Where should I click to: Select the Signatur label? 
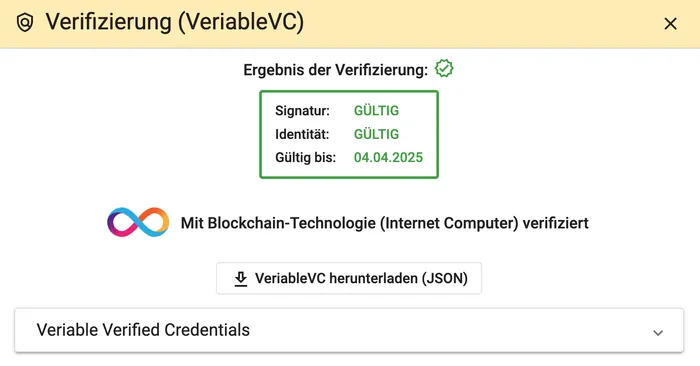pyautogui.click(x=302, y=111)
